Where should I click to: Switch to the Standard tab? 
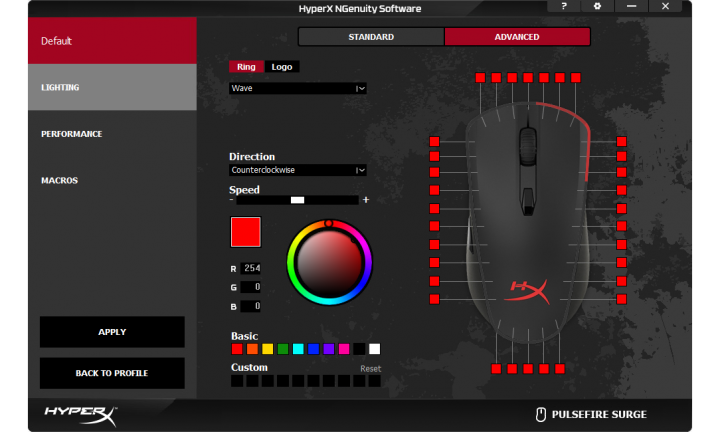pos(371,37)
